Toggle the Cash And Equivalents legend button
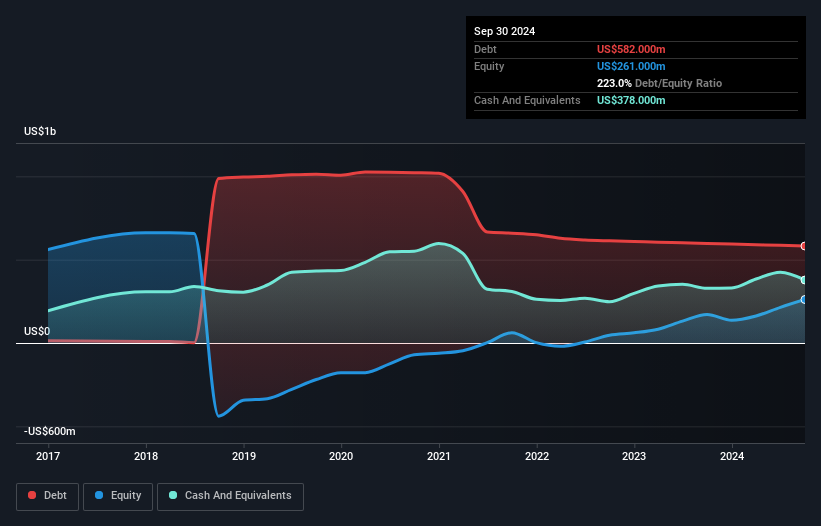Viewport: 821px width, 526px height. tap(230, 496)
